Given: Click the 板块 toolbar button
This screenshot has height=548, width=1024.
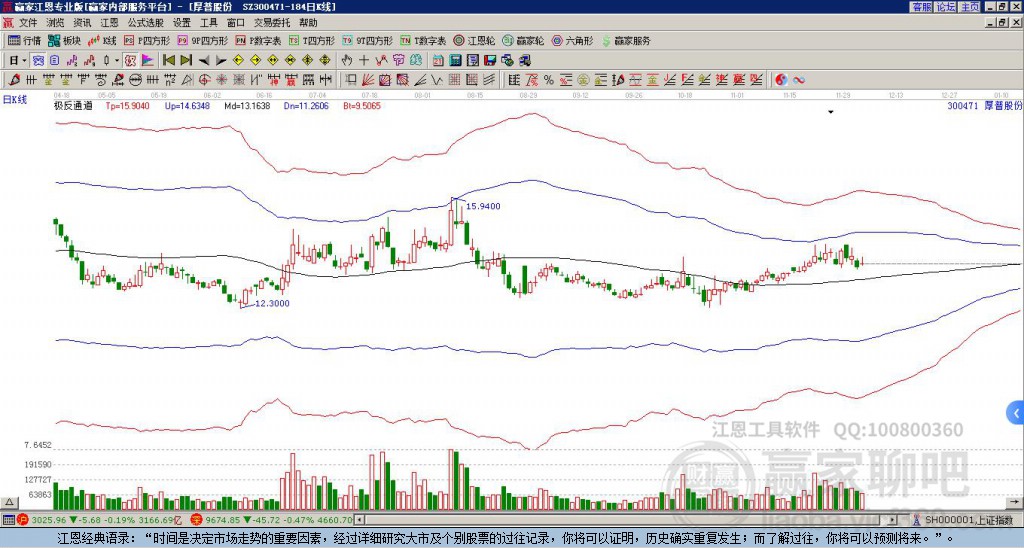Looking at the screenshot, I should pyautogui.click(x=64, y=40).
